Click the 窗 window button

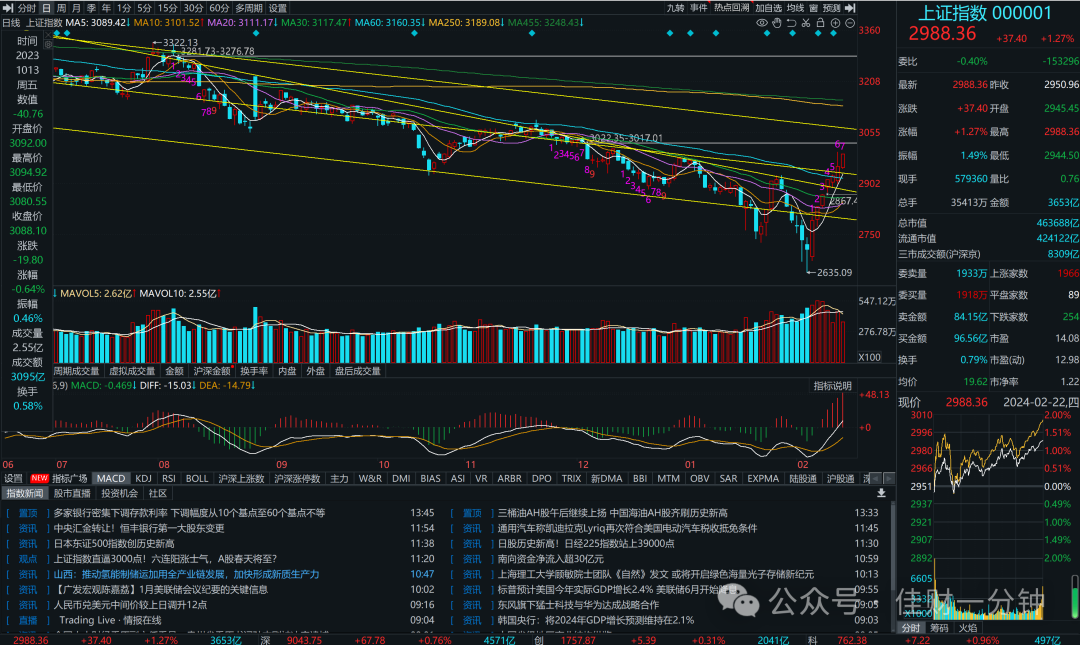[x=813, y=8]
